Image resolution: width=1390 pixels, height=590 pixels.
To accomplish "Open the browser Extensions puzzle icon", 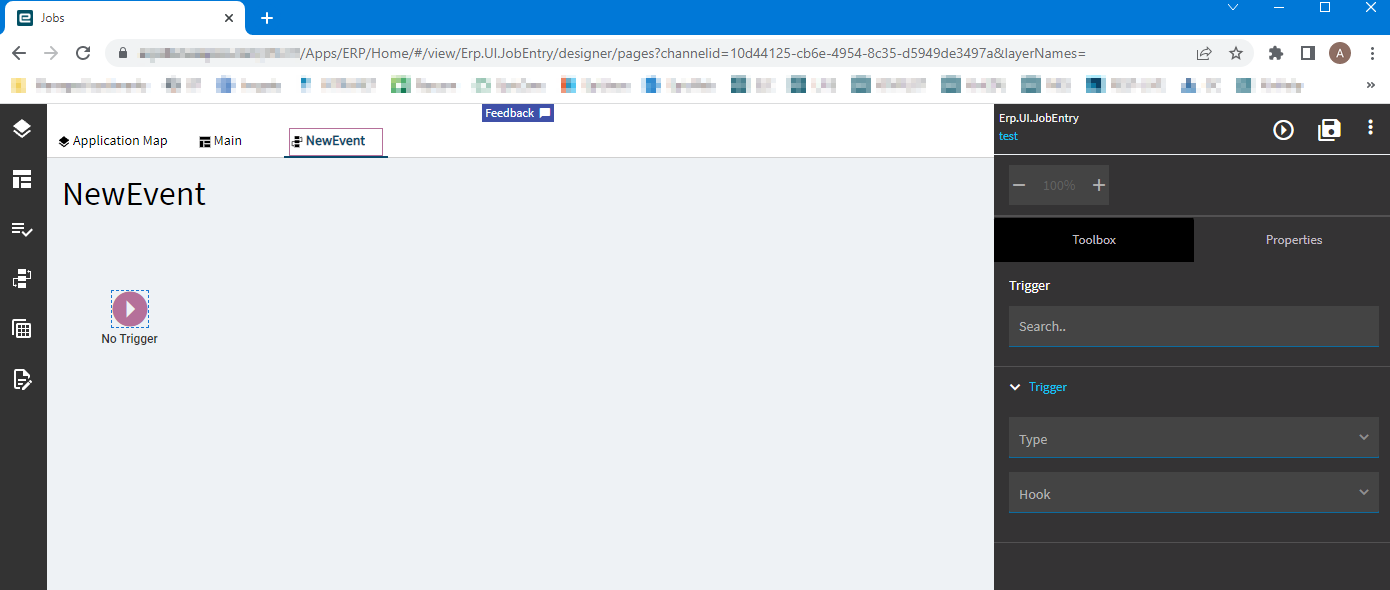I will click(1276, 53).
